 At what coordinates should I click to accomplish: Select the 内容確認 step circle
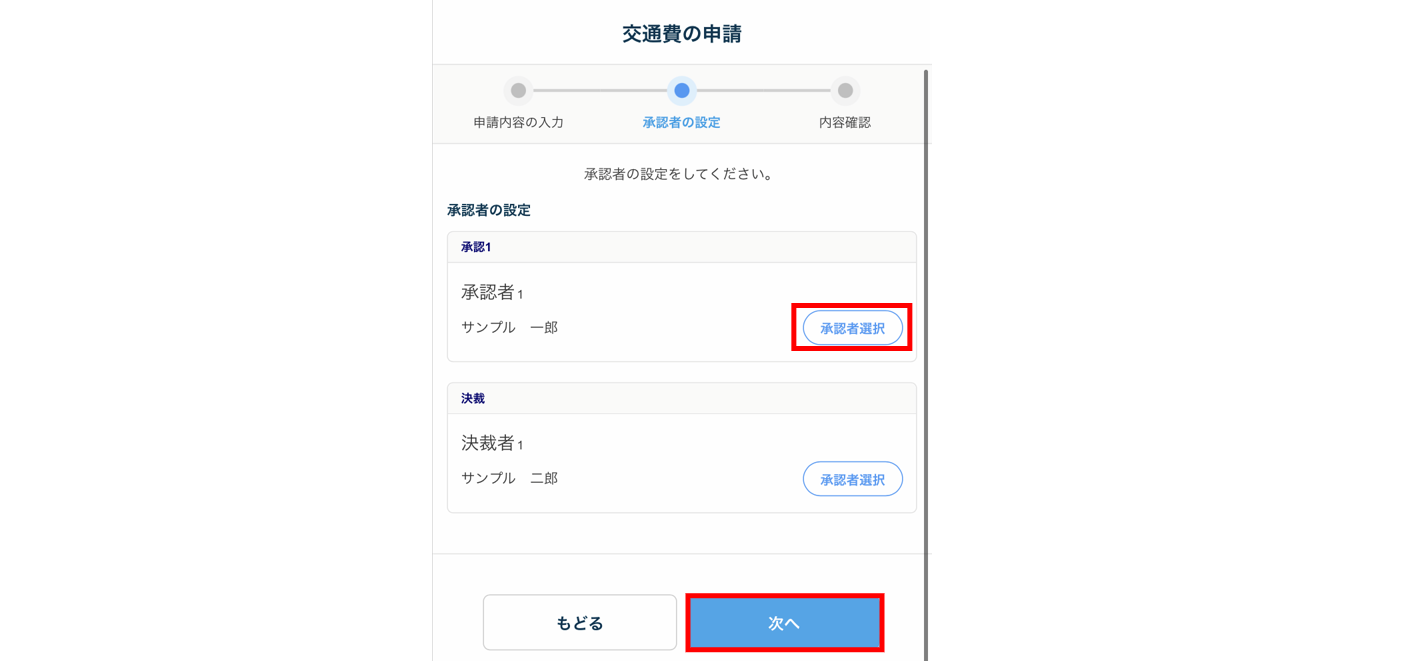845,90
